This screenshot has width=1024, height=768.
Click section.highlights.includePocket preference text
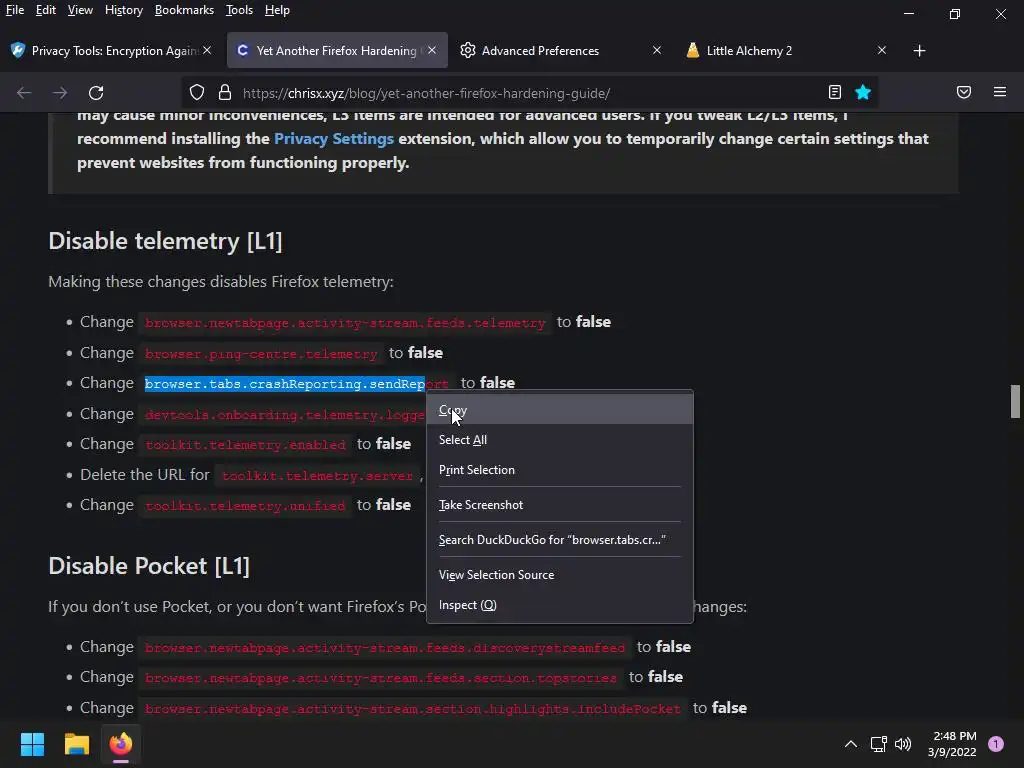coord(413,708)
